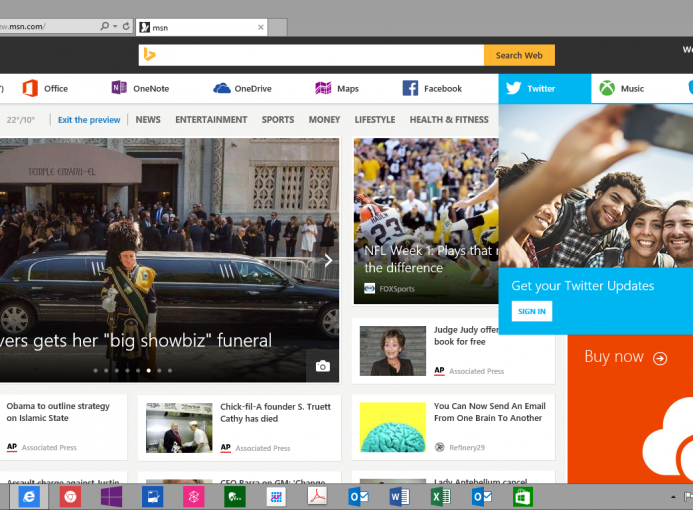Open Outlook icon beside Adobe Reader icon
This screenshot has width=693, height=510.
[x=358, y=497]
